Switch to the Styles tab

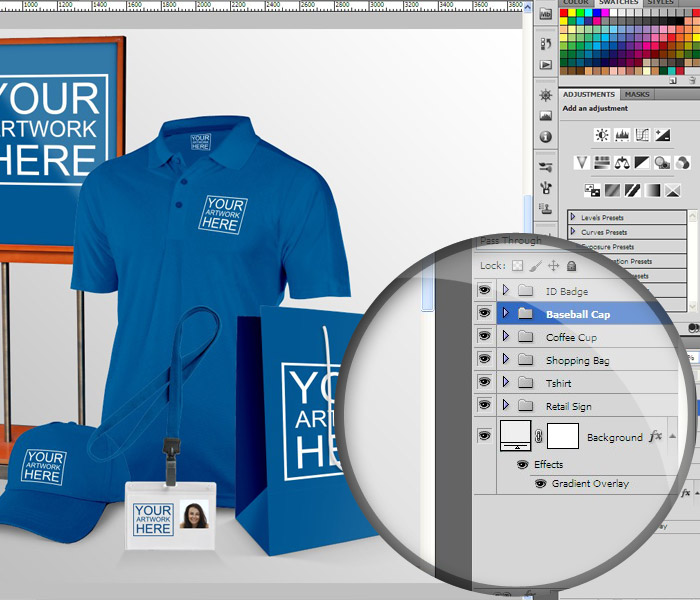(x=660, y=3)
